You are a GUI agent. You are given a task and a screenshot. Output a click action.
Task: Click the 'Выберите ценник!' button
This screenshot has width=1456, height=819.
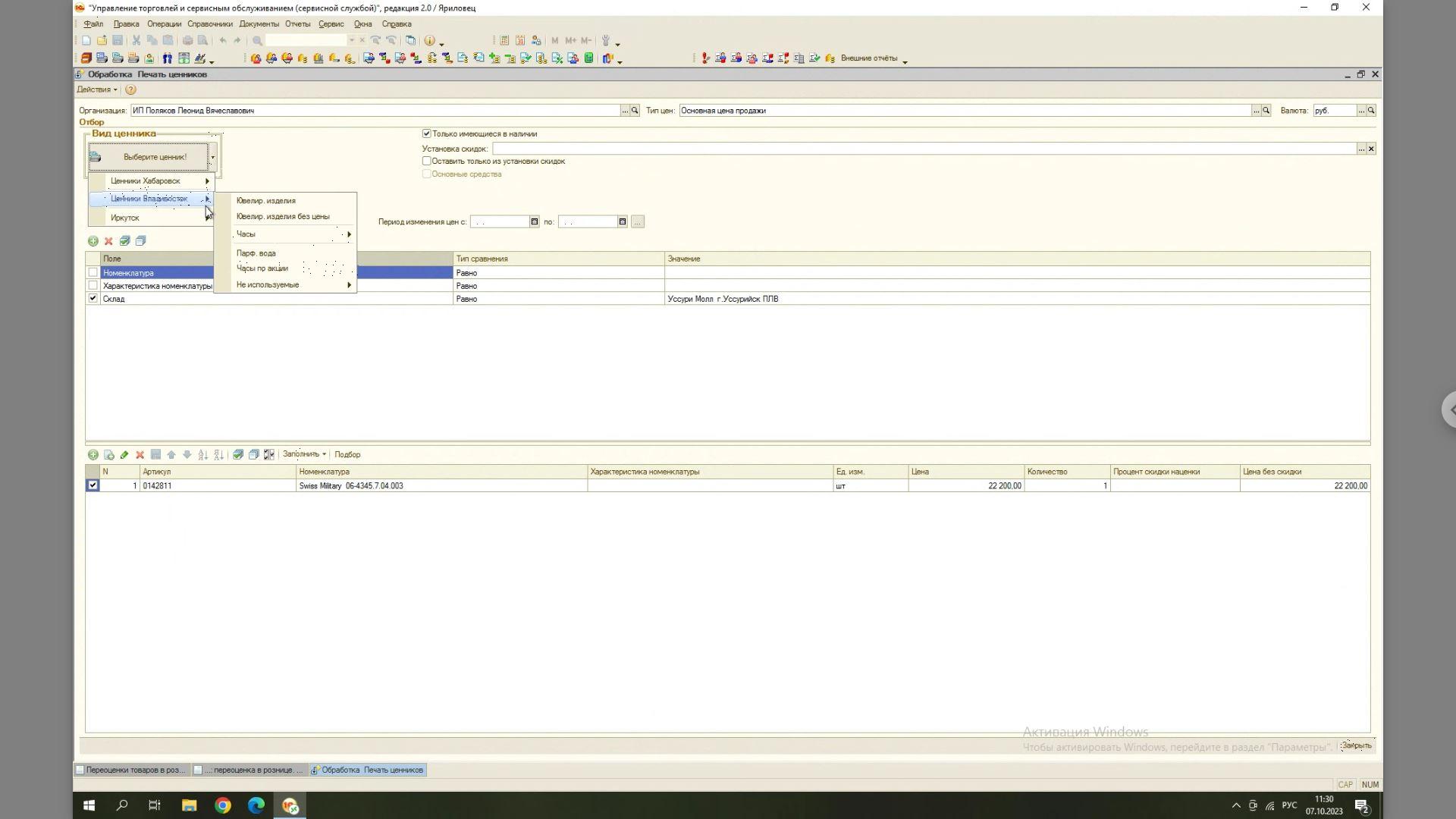(x=149, y=157)
